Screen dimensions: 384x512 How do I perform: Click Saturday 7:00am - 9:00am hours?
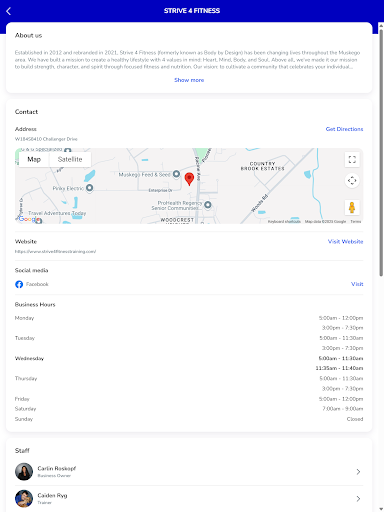point(343,409)
